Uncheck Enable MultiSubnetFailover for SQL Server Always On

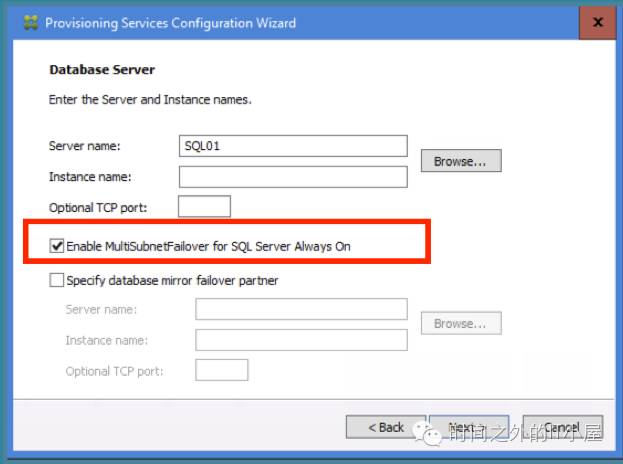point(56,246)
